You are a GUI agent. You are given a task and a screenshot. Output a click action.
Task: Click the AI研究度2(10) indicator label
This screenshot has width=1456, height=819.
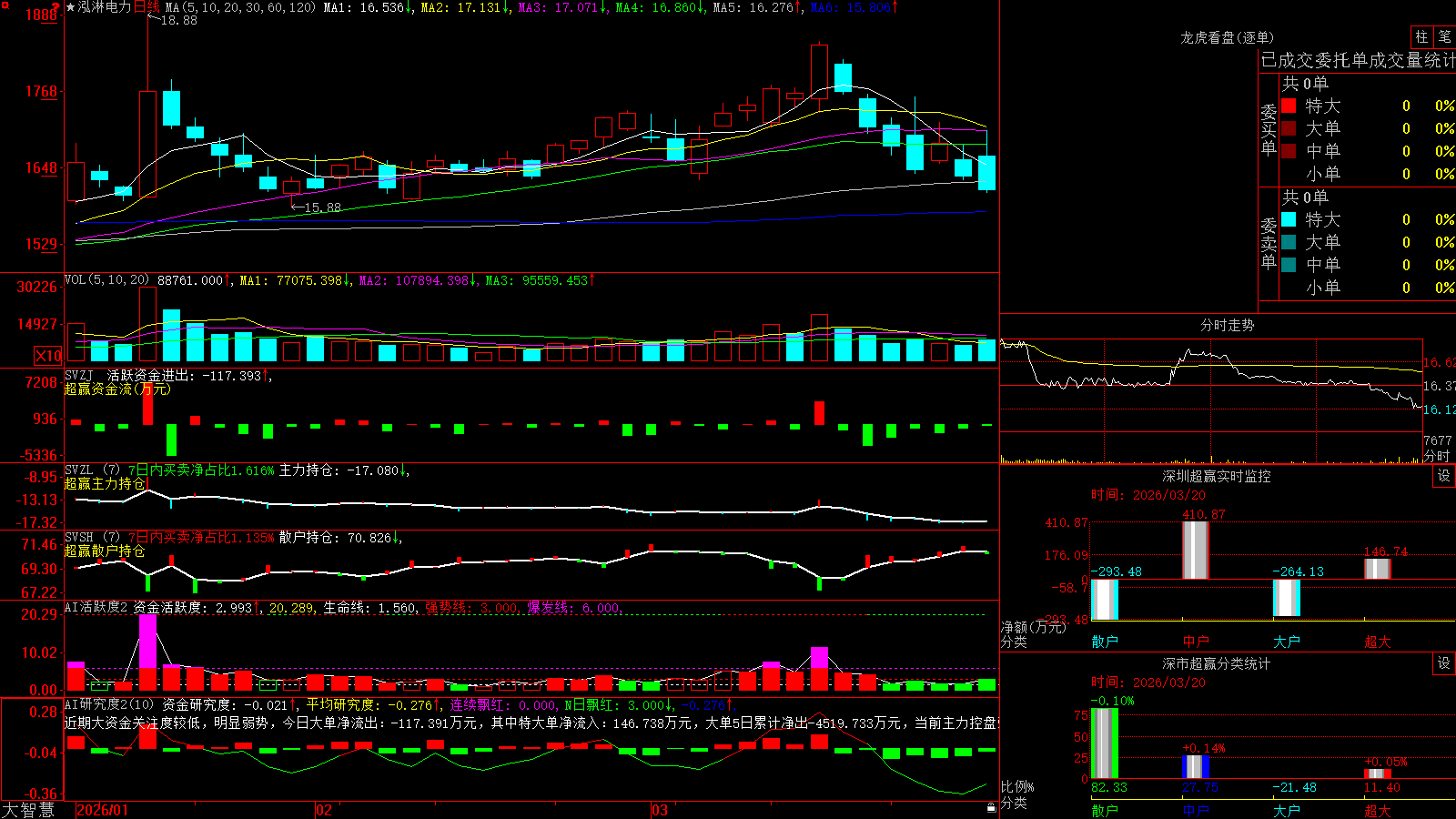(109, 704)
